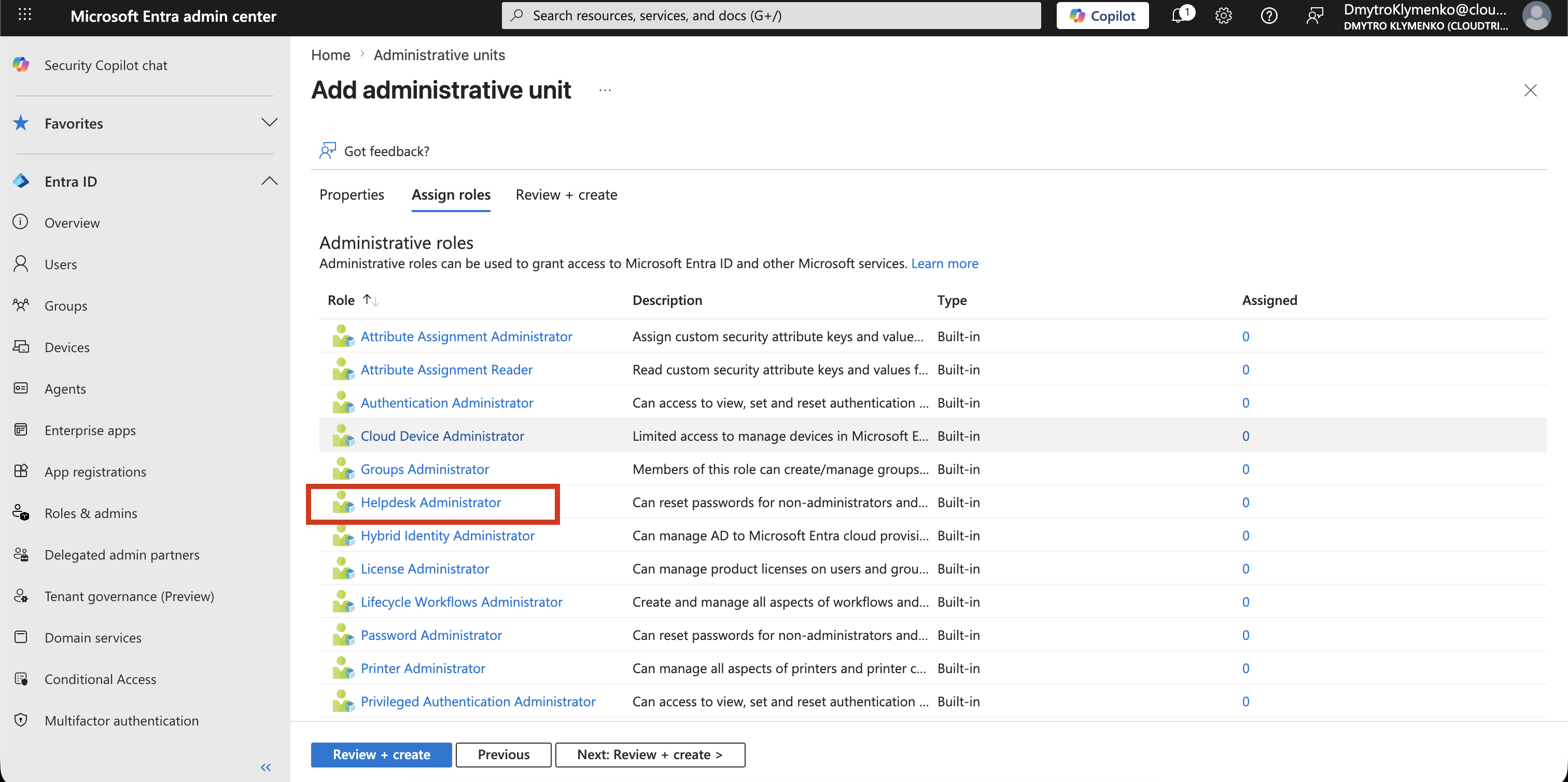This screenshot has width=1568, height=782.
Task: Click the Got feedback person icon
Action: 328,150
